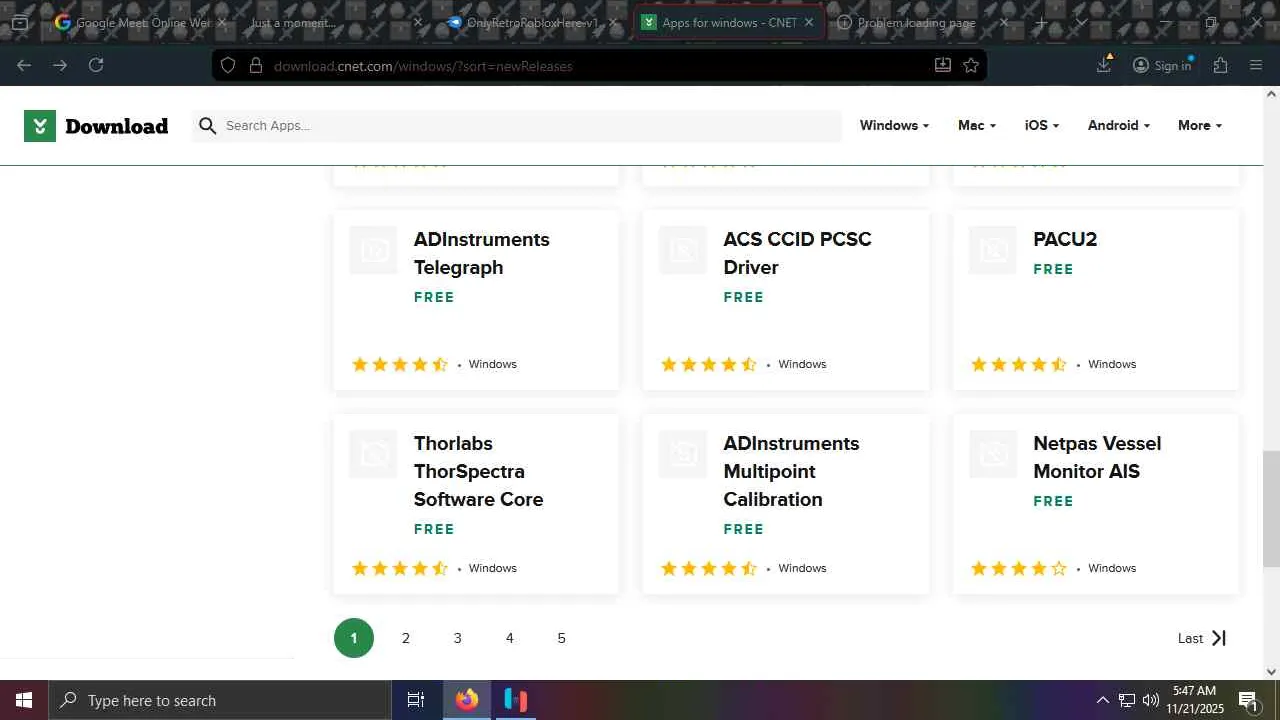The height and width of the screenshot is (720, 1280).
Task: Click the ADInstruments Multipoint Calibration placeholder image
Action: point(683,454)
